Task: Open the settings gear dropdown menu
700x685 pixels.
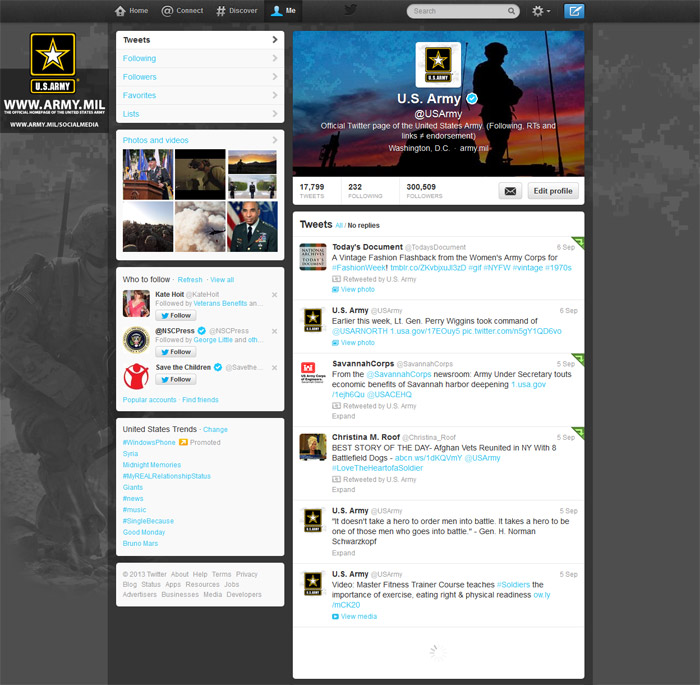Action: click(541, 11)
